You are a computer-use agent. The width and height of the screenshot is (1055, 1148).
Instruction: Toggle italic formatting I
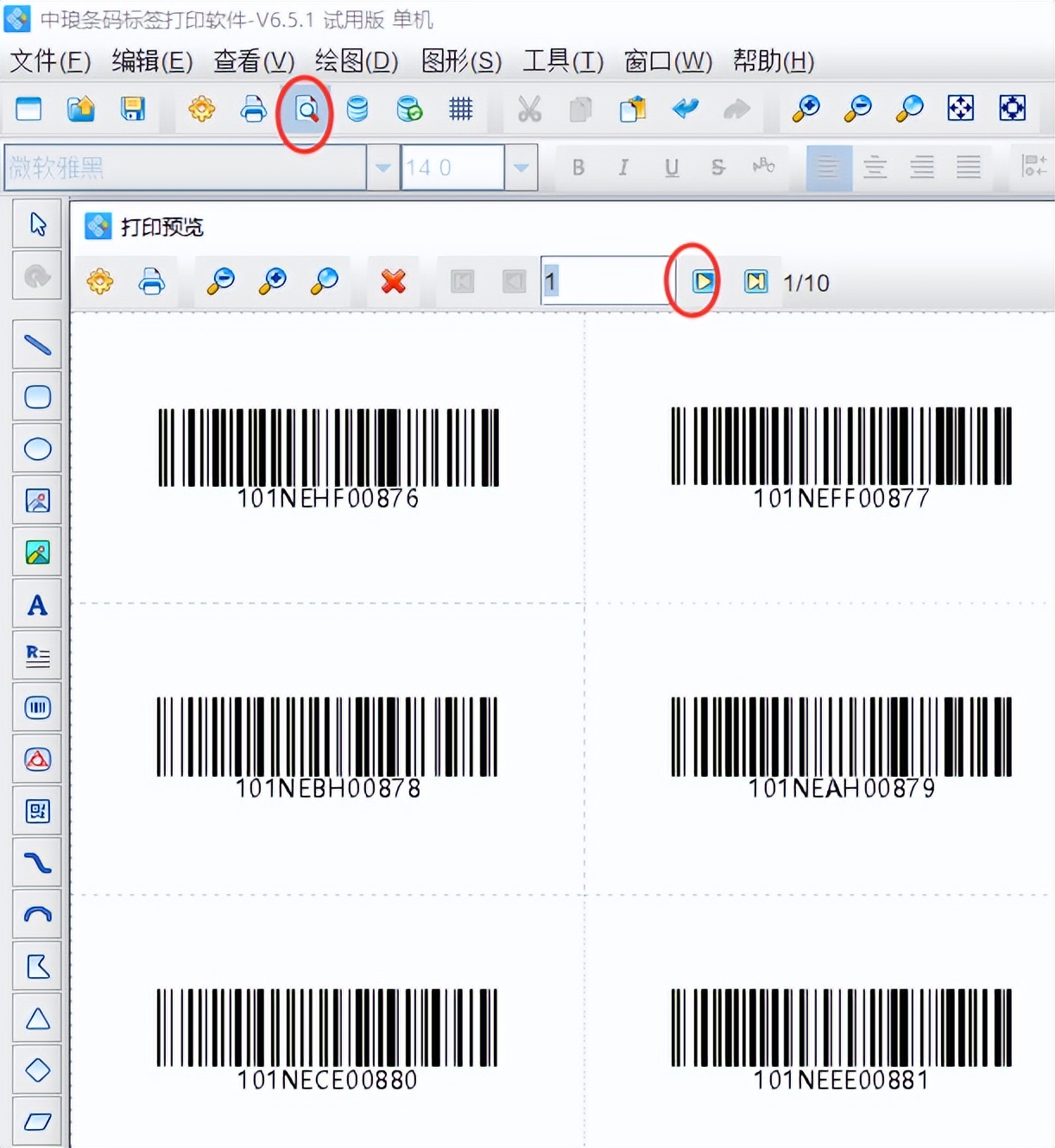point(623,167)
